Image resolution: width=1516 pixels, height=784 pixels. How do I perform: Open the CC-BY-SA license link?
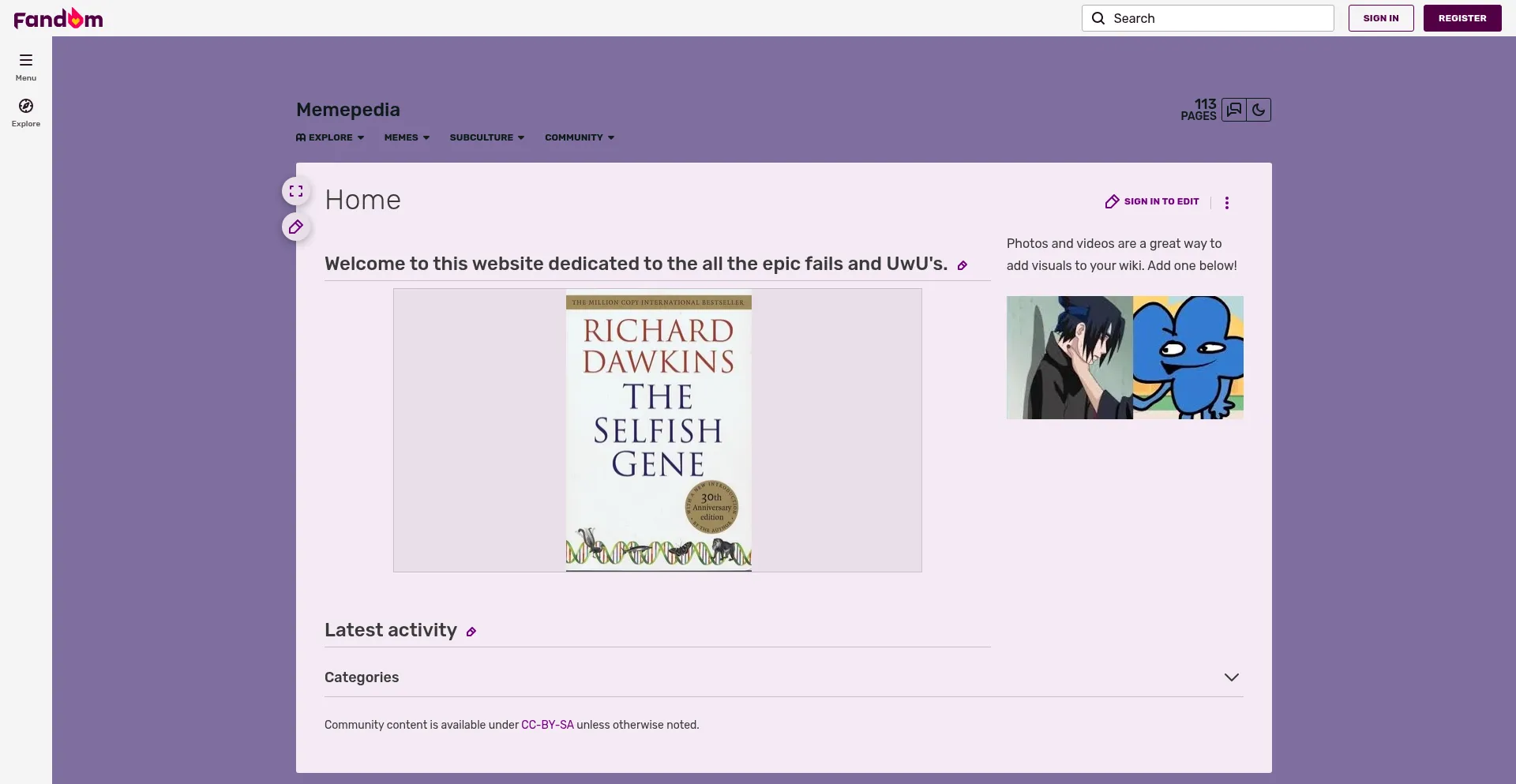(x=547, y=725)
